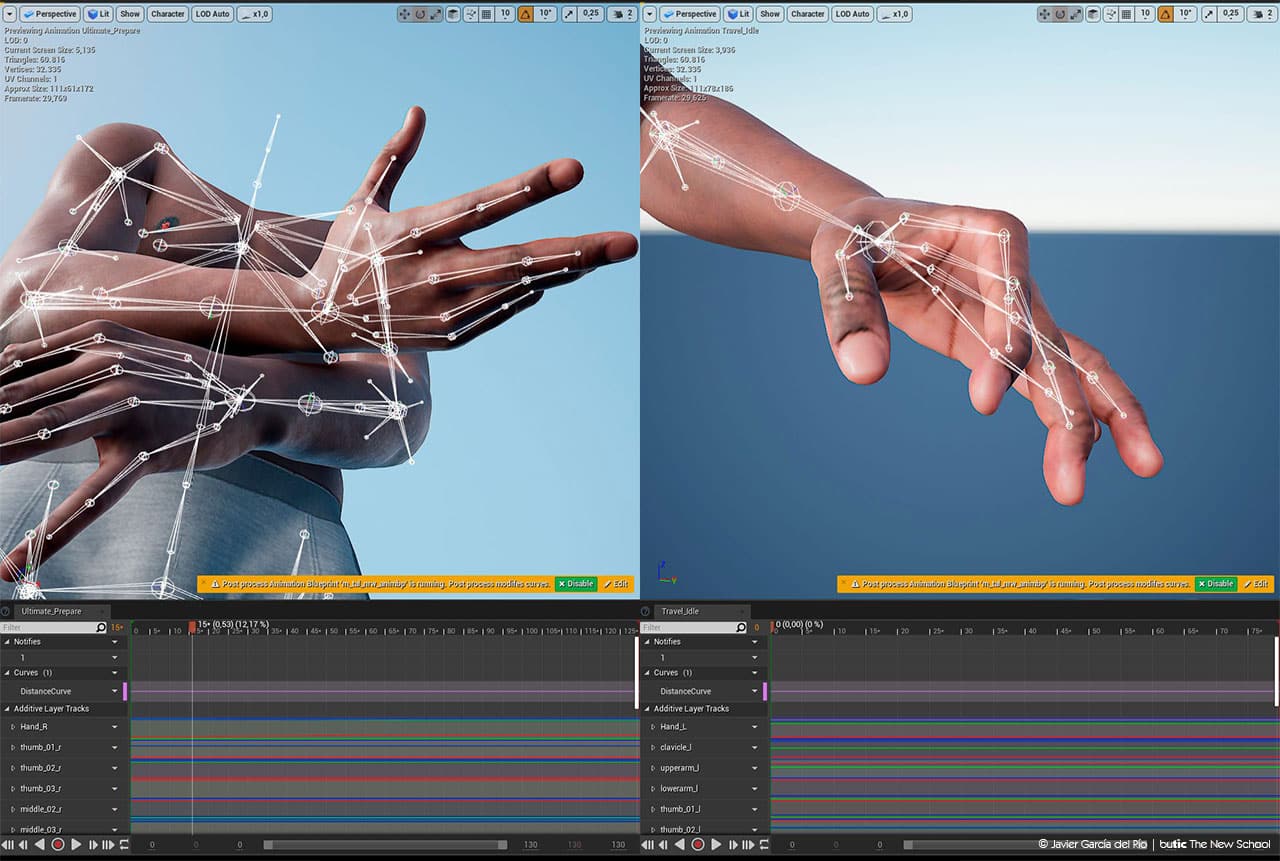This screenshot has width=1280, height=861.
Task: Open left viewport options dropdown arrow
Action: pyautogui.click(x=10, y=14)
